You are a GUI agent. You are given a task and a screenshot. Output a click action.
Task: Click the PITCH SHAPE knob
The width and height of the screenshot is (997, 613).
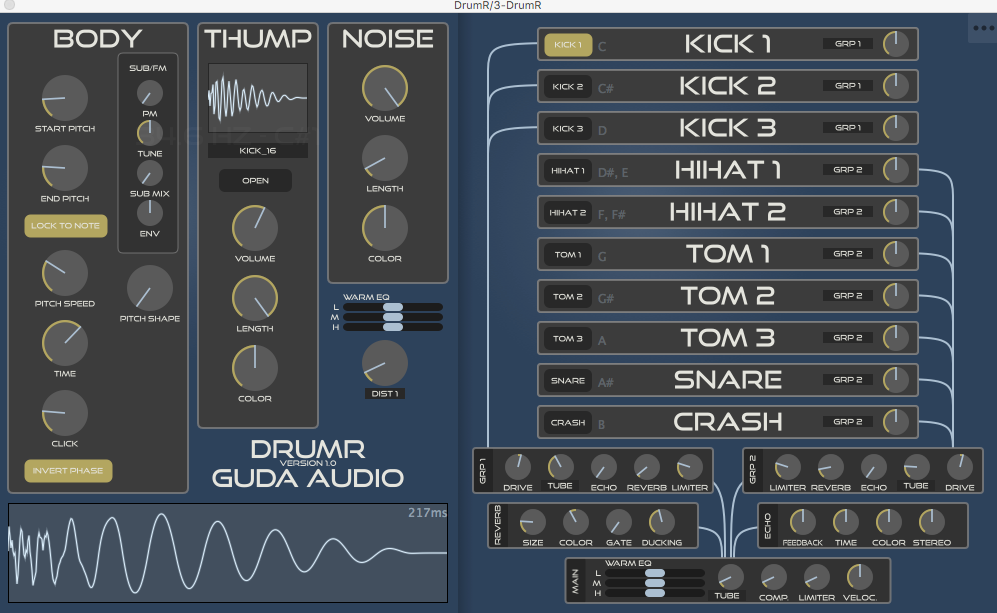[x=149, y=288]
